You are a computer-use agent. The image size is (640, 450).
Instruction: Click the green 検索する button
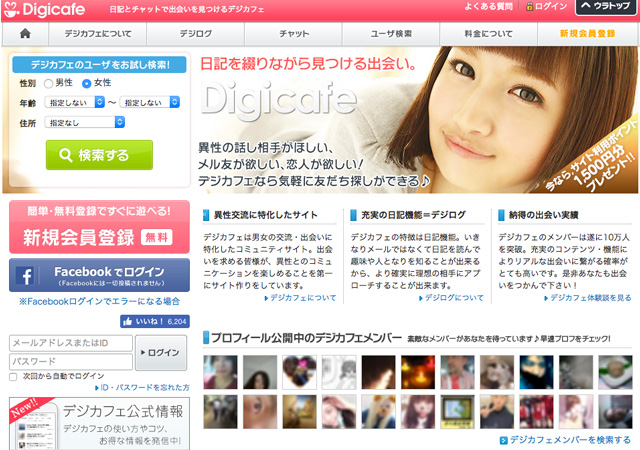(x=99, y=155)
